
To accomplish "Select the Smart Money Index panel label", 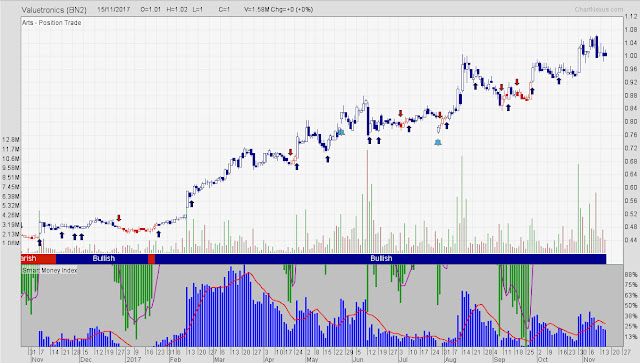I will point(50,270).
